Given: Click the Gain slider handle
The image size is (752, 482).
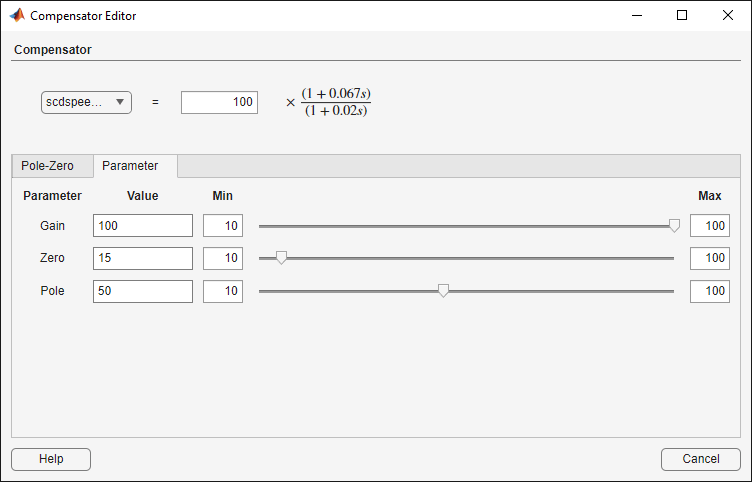Looking at the screenshot, I should tap(674, 226).
